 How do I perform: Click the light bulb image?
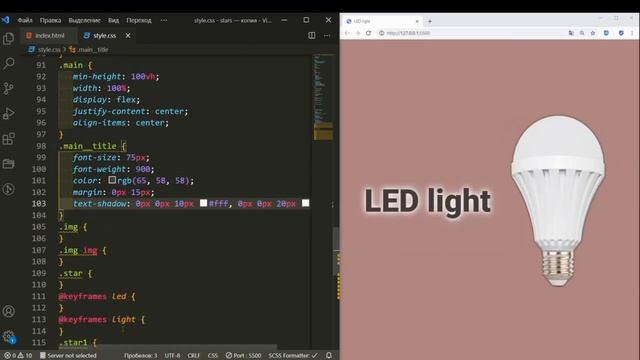(558, 200)
